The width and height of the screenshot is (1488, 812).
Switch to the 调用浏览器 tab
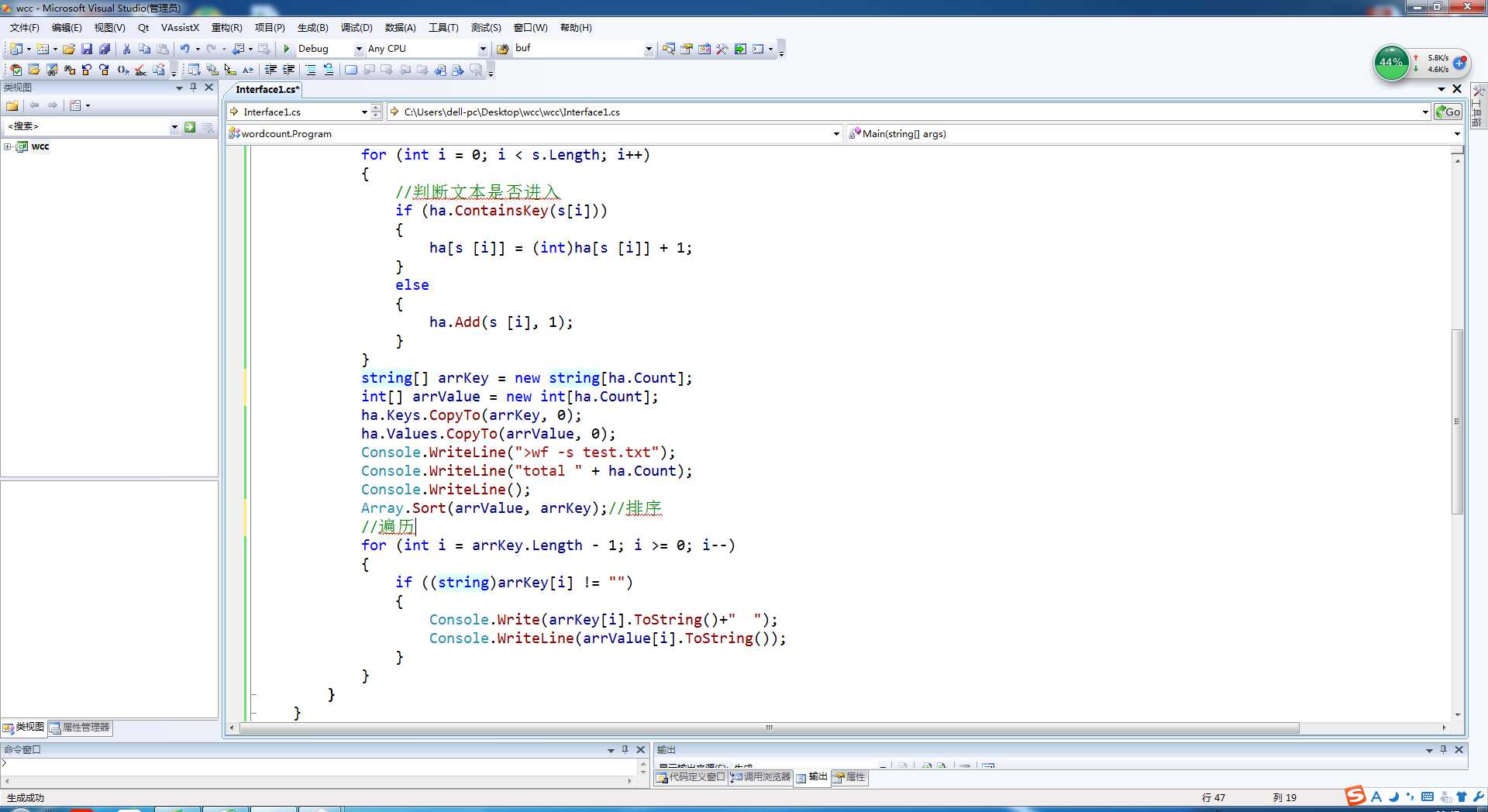[x=760, y=777]
